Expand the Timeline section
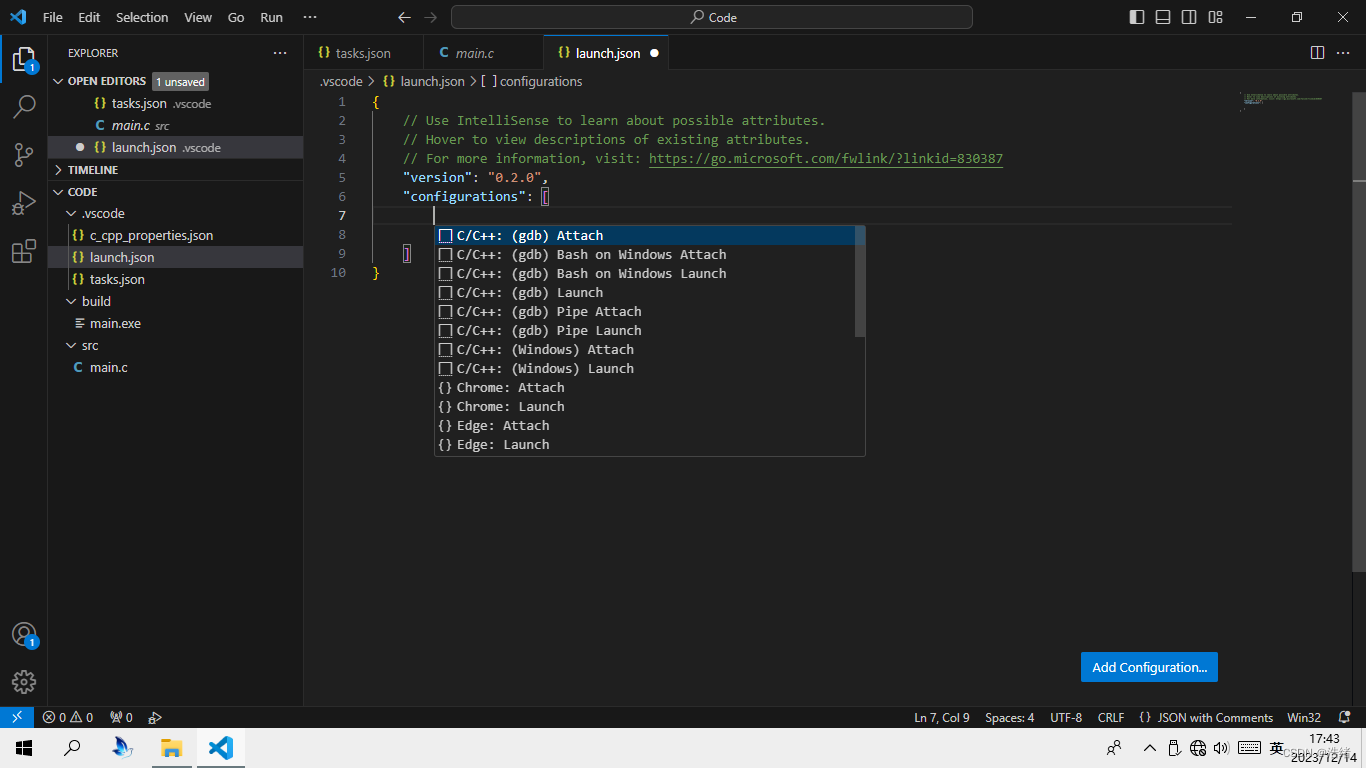Viewport: 1366px width, 768px height. pos(92,170)
